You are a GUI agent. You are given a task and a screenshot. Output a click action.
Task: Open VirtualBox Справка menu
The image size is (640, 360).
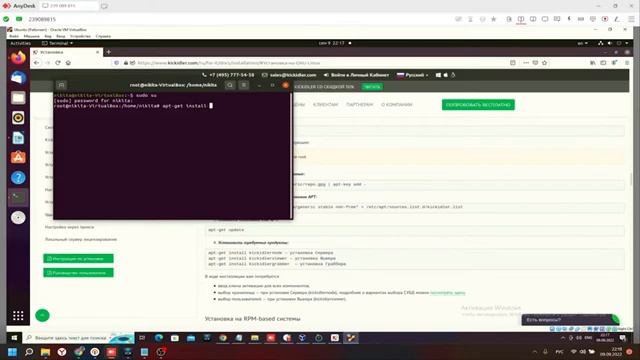(103, 36)
